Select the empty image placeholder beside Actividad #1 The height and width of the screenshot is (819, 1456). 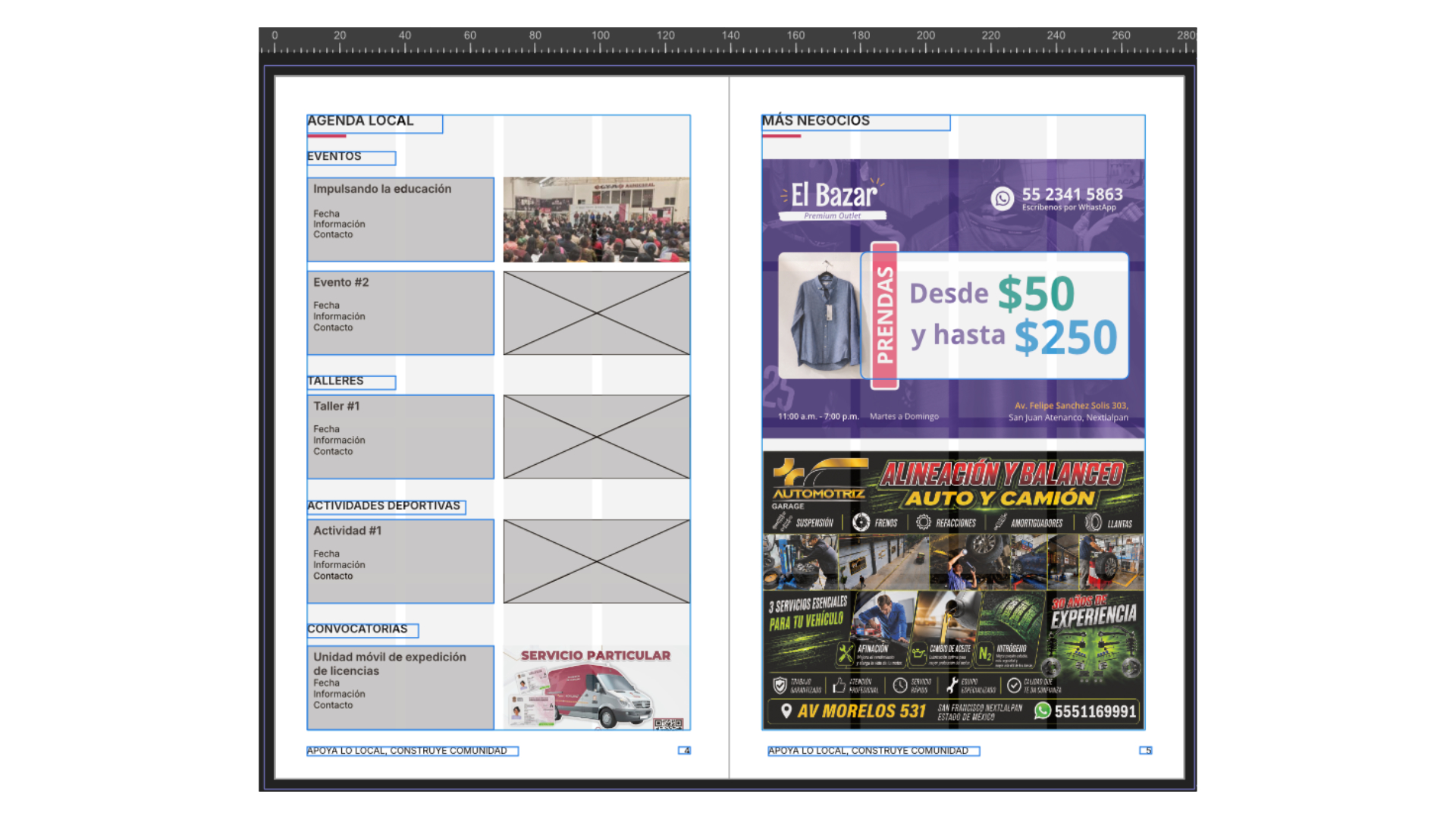597,561
